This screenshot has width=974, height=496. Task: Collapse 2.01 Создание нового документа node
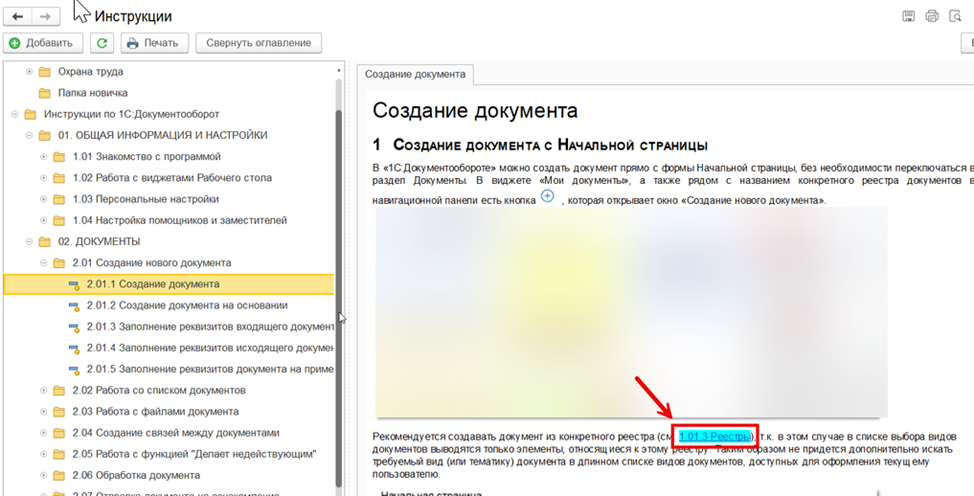tap(43, 262)
